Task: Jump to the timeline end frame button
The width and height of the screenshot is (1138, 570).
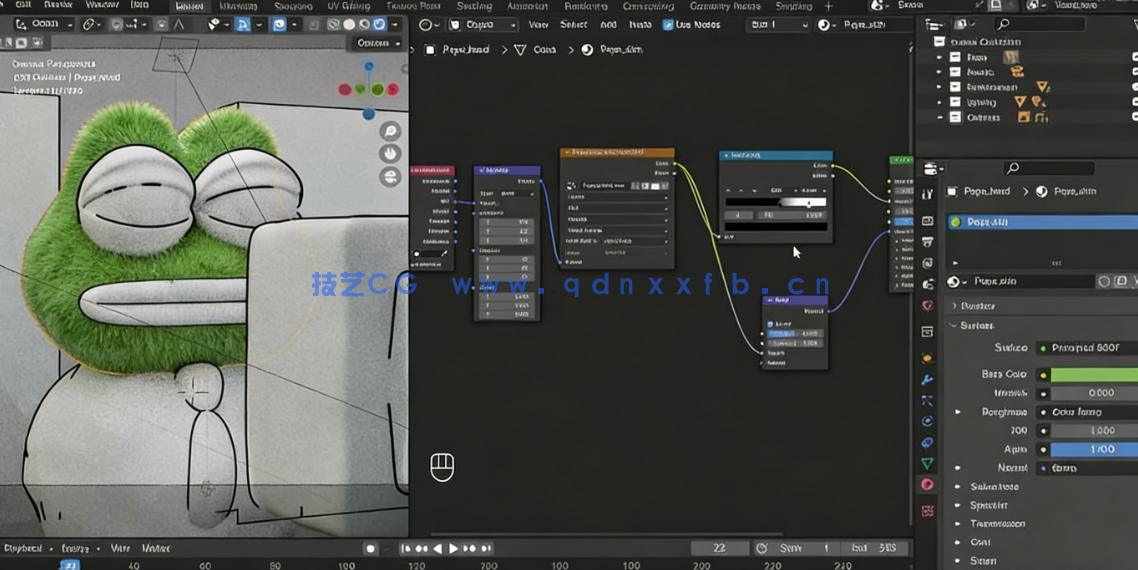Action: (486, 548)
